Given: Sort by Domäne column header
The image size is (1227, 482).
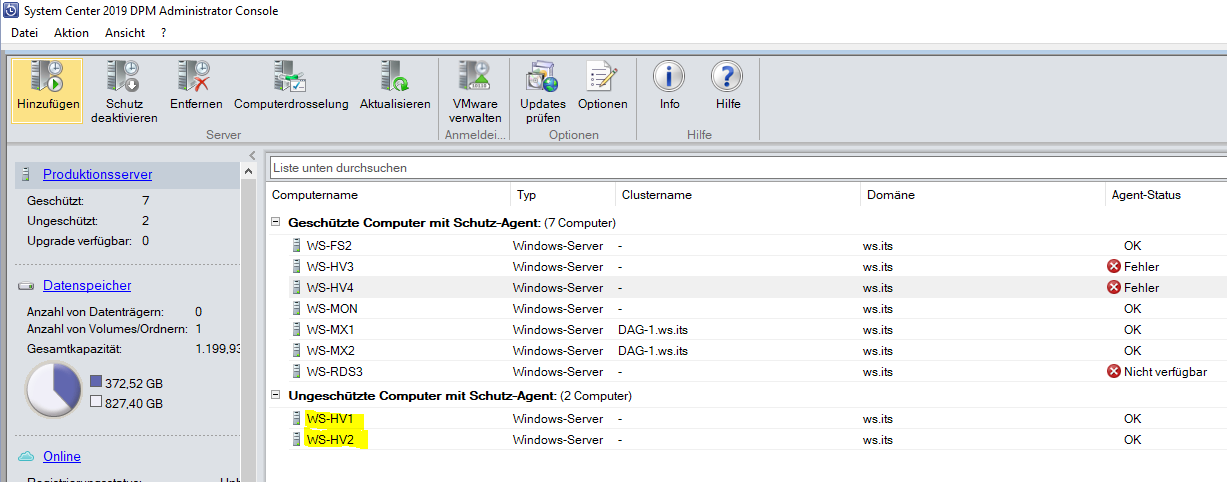Looking at the screenshot, I should coord(983,195).
